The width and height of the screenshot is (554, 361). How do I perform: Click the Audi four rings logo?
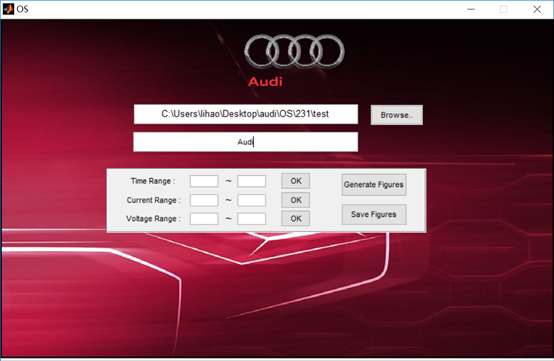pos(294,51)
